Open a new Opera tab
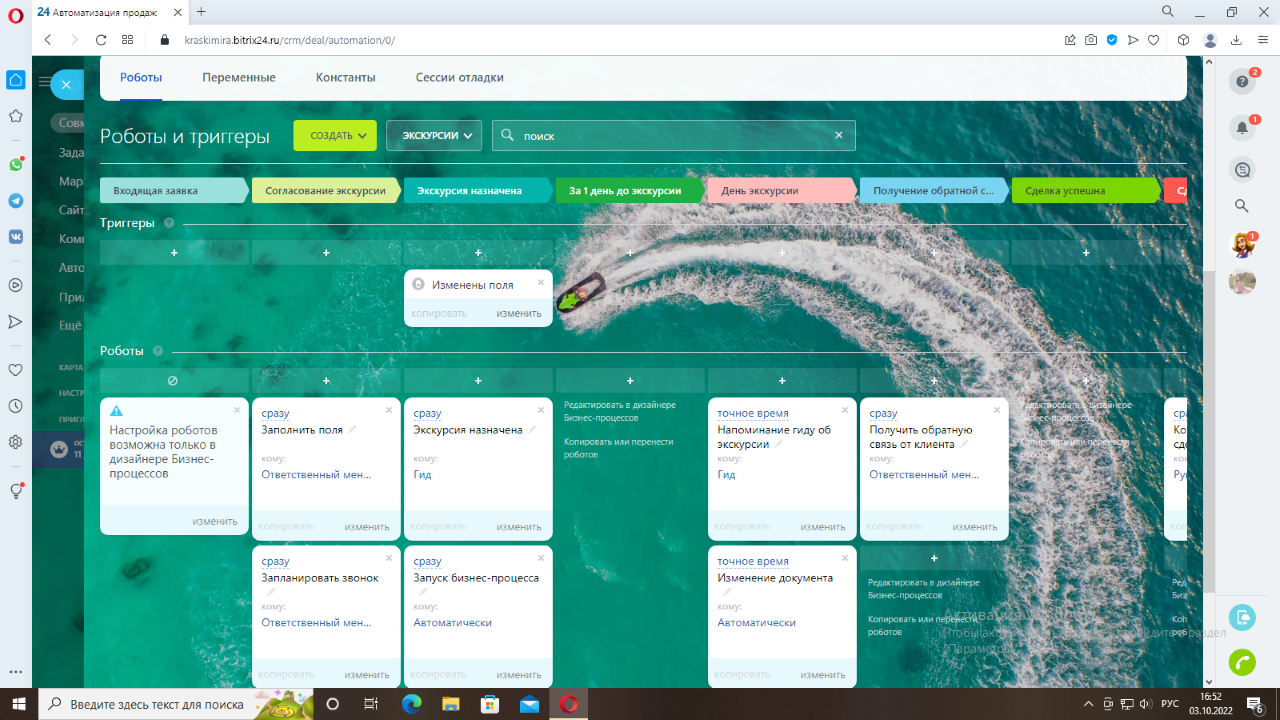The height and width of the screenshot is (720, 1280). point(201,12)
